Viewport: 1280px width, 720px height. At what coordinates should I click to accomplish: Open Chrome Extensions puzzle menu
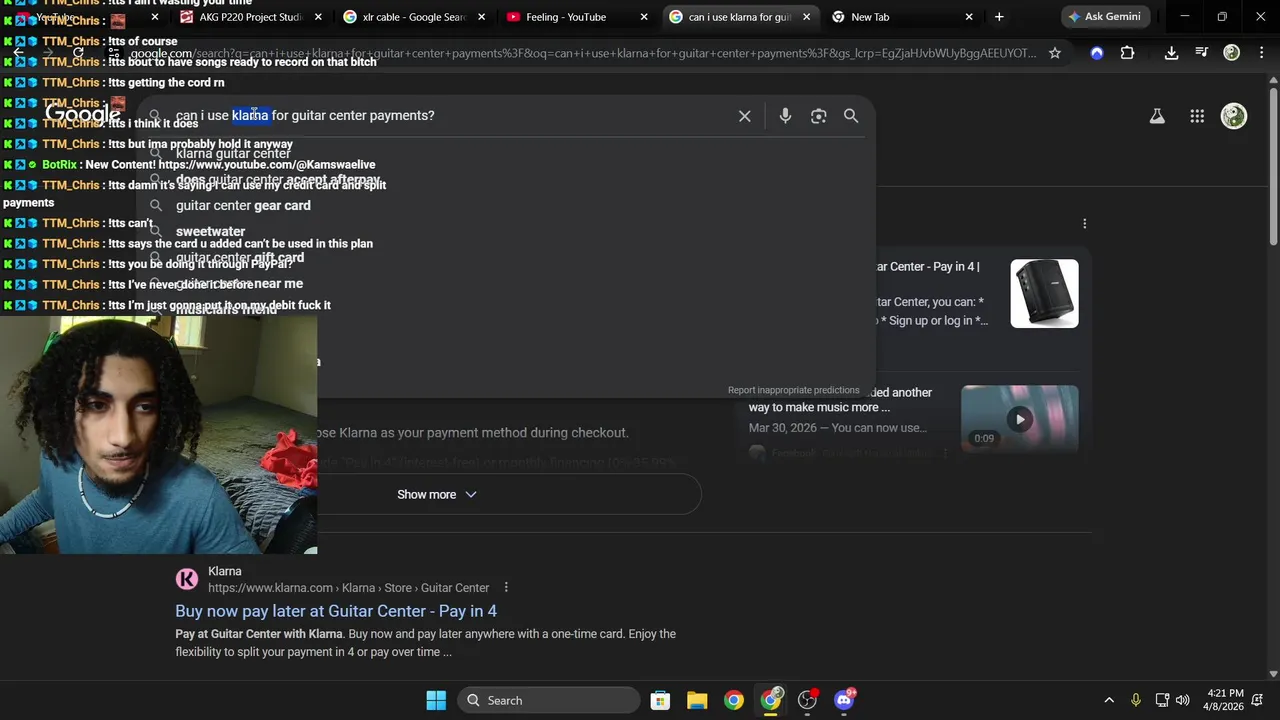1127,53
